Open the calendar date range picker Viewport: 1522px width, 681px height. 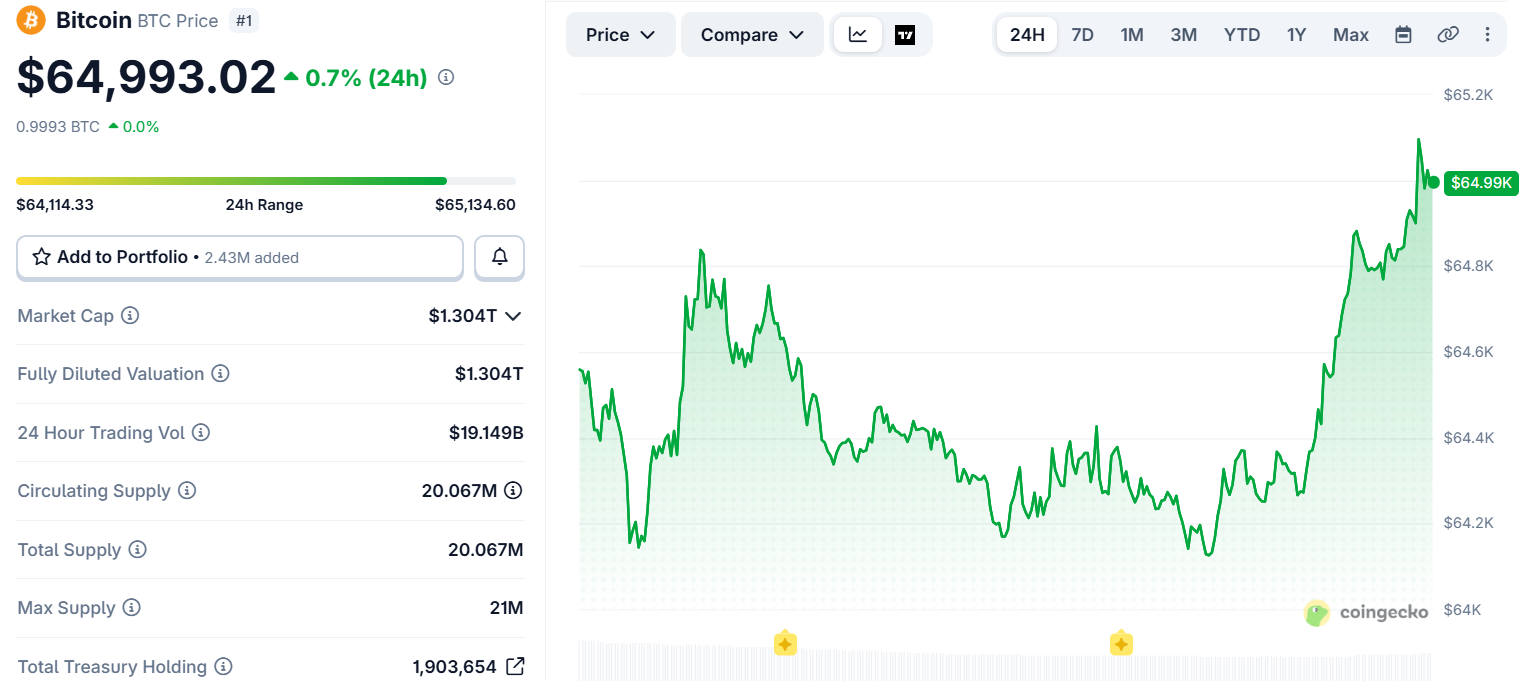pyautogui.click(x=1403, y=35)
